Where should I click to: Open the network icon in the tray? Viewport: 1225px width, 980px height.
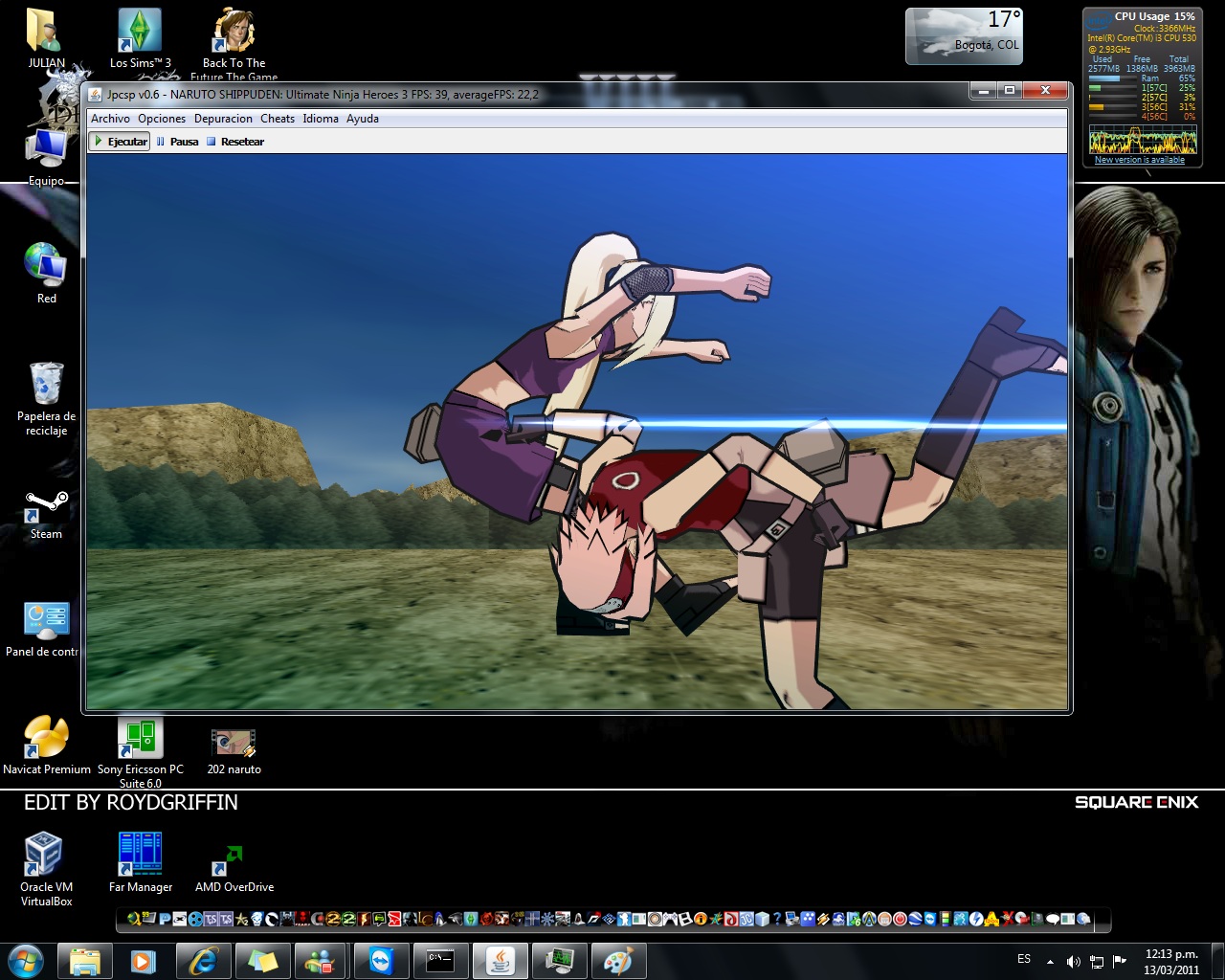click(x=1097, y=962)
